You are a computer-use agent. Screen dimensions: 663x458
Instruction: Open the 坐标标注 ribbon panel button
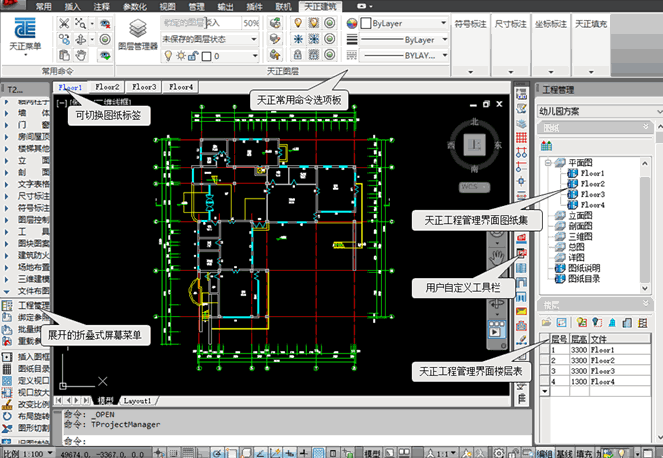(551, 24)
